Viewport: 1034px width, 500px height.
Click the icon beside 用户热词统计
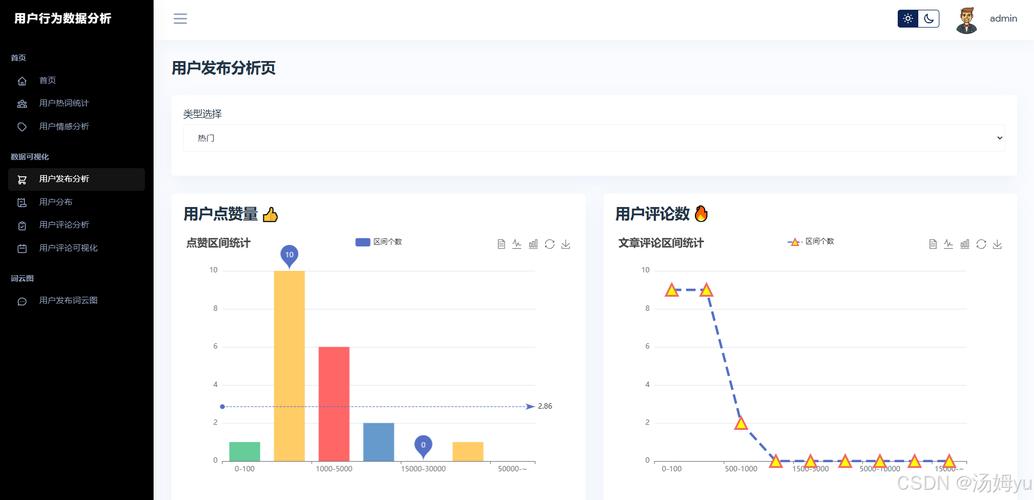[x=22, y=104]
